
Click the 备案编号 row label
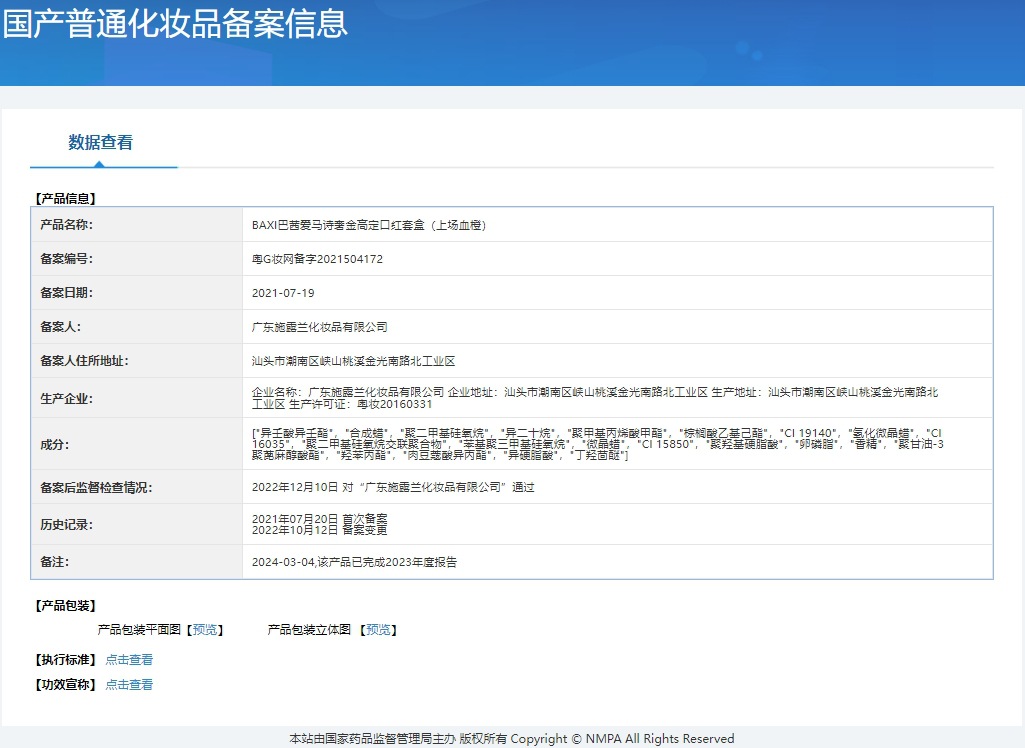click(x=67, y=259)
